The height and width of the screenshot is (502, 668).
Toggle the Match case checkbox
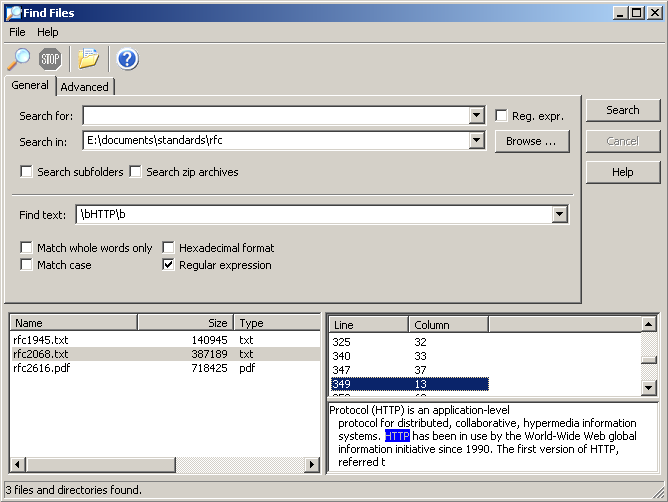click(26, 265)
